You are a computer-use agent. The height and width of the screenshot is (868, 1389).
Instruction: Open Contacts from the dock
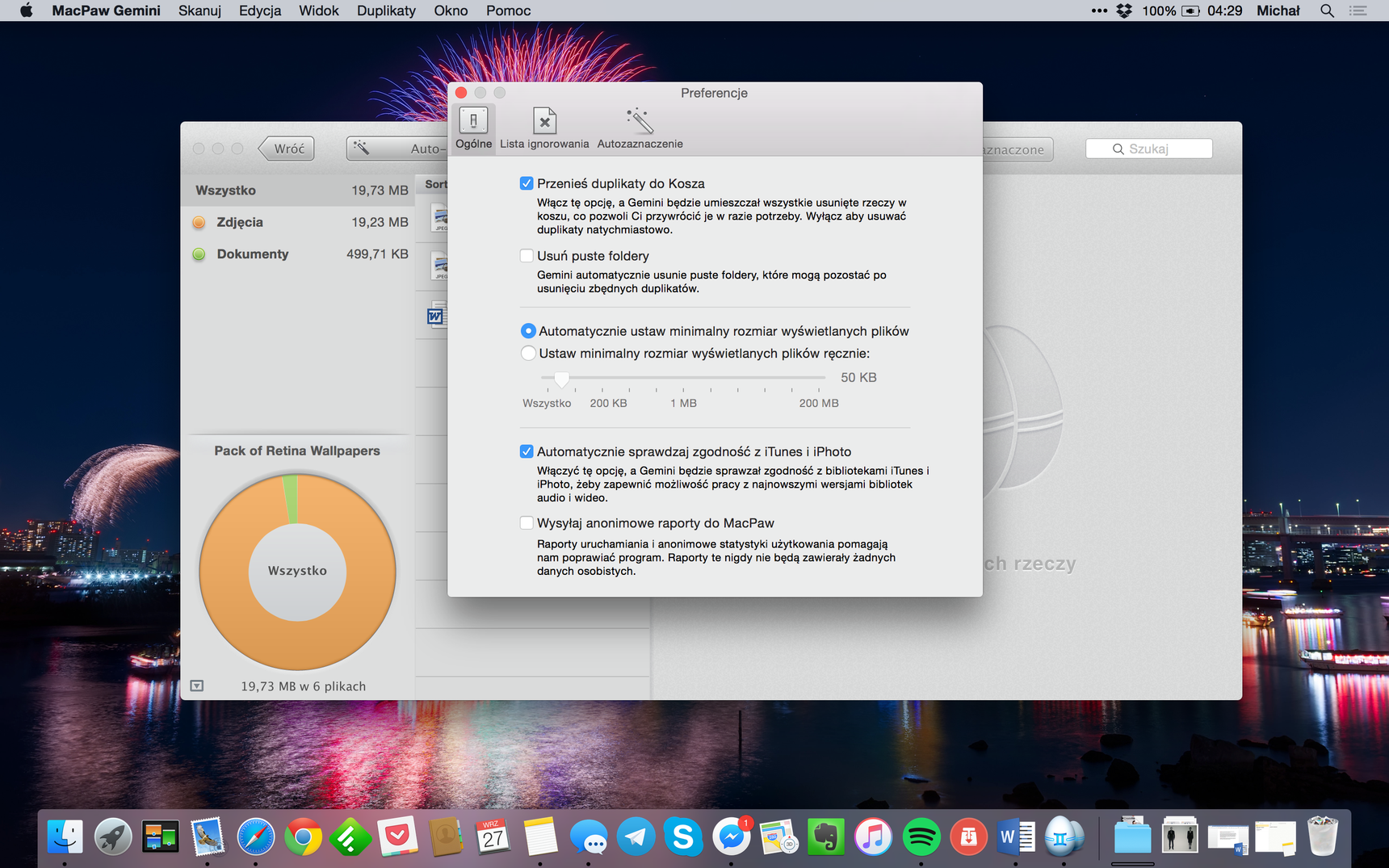[x=445, y=837]
